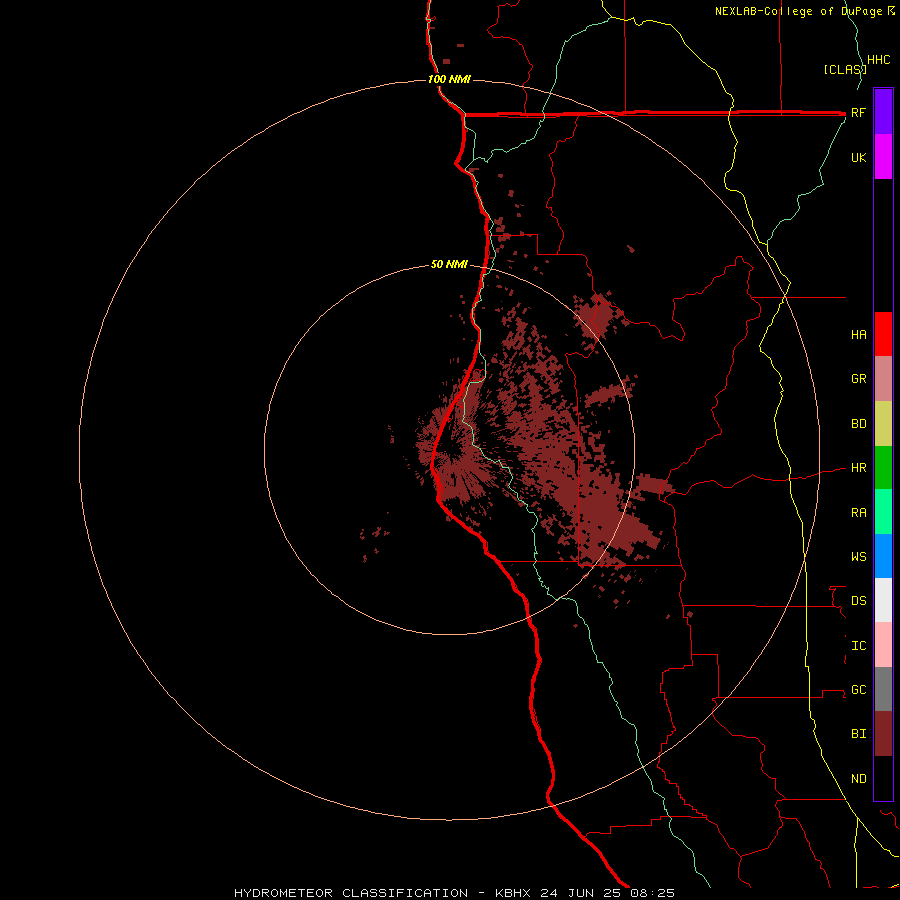Click the ND legend label
900x900 pixels.
[x=858, y=779]
